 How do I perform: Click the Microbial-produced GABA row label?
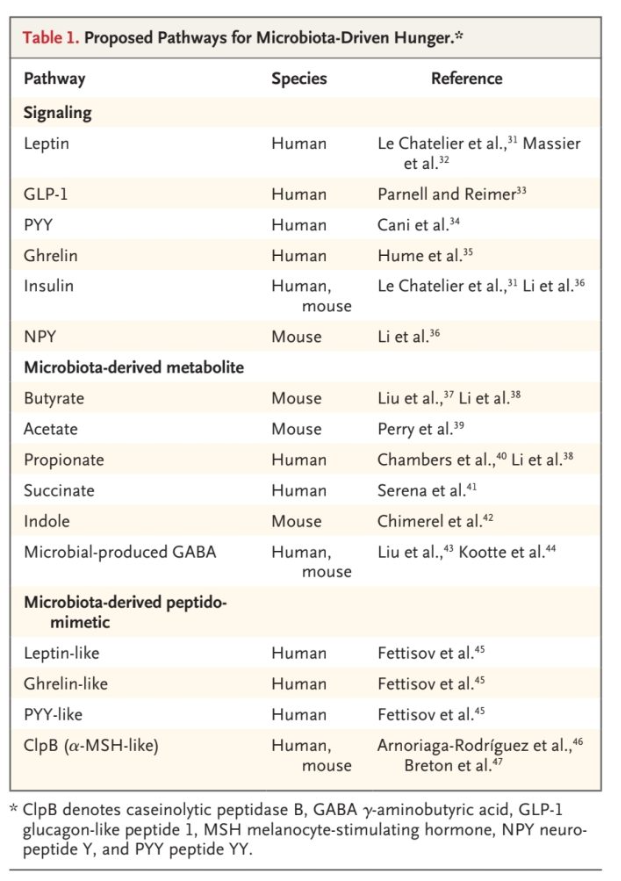pyautogui.click(x=120, y=552)
